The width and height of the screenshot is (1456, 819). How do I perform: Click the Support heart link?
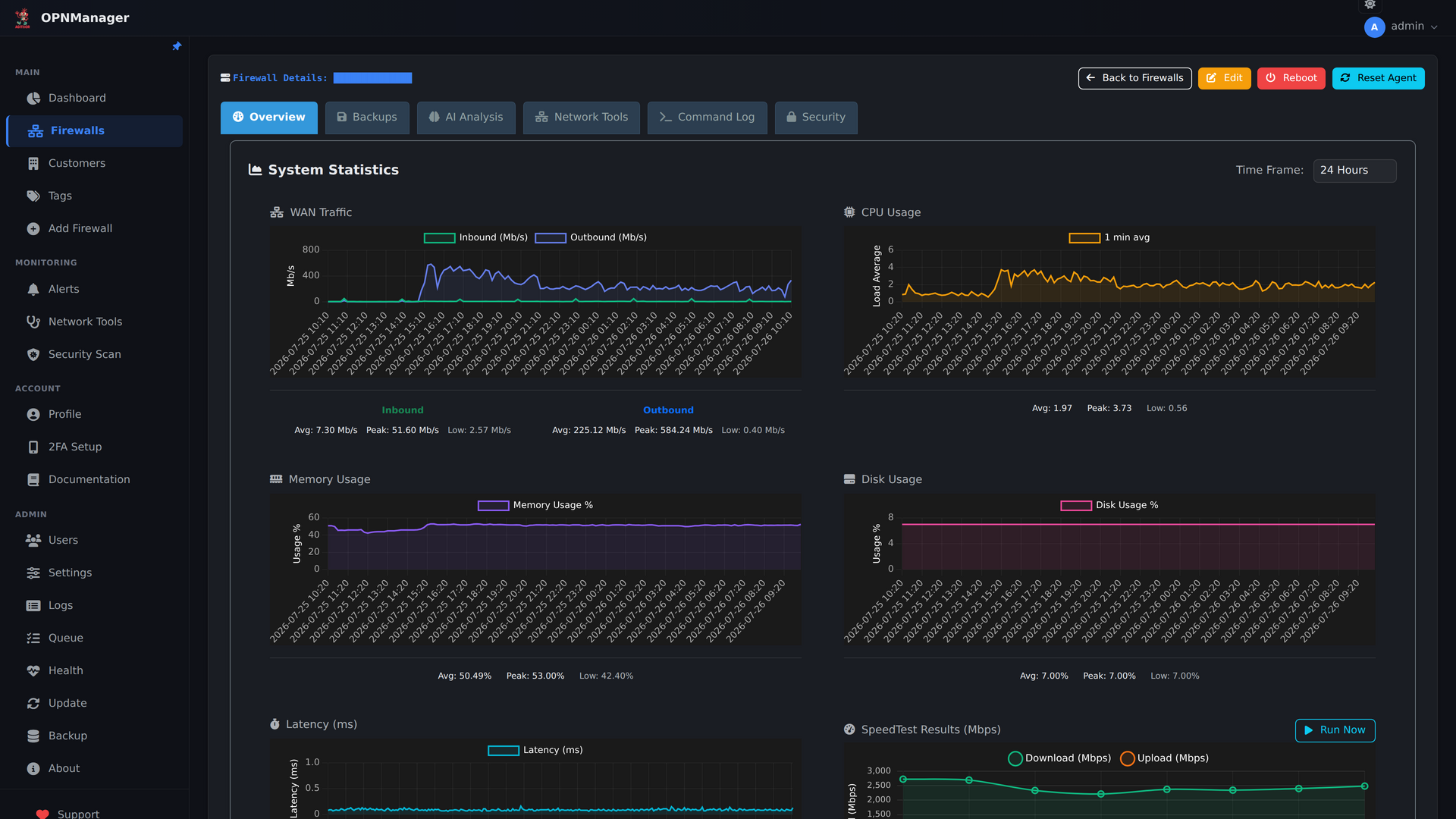pyautogui.click(x=67, y=813)
